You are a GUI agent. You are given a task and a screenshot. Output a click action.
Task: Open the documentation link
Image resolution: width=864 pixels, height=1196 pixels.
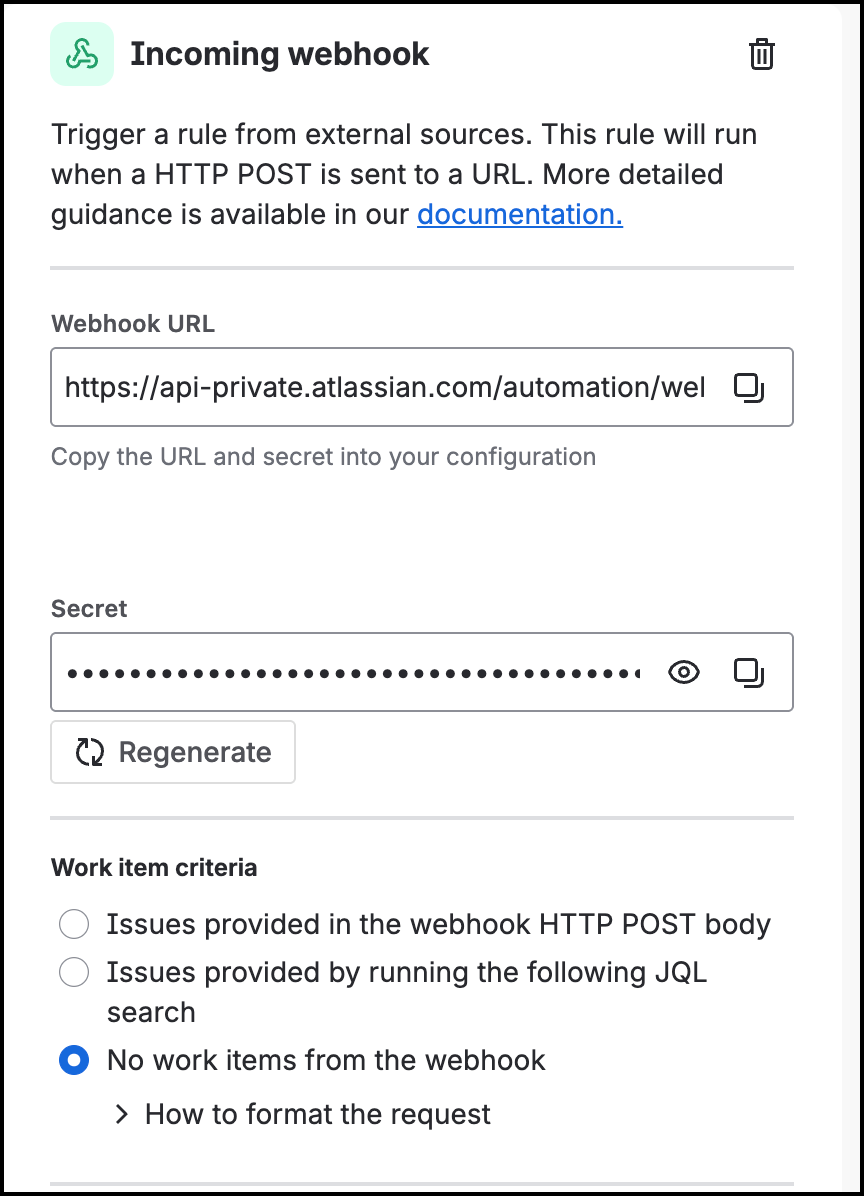tap(518, 214)
